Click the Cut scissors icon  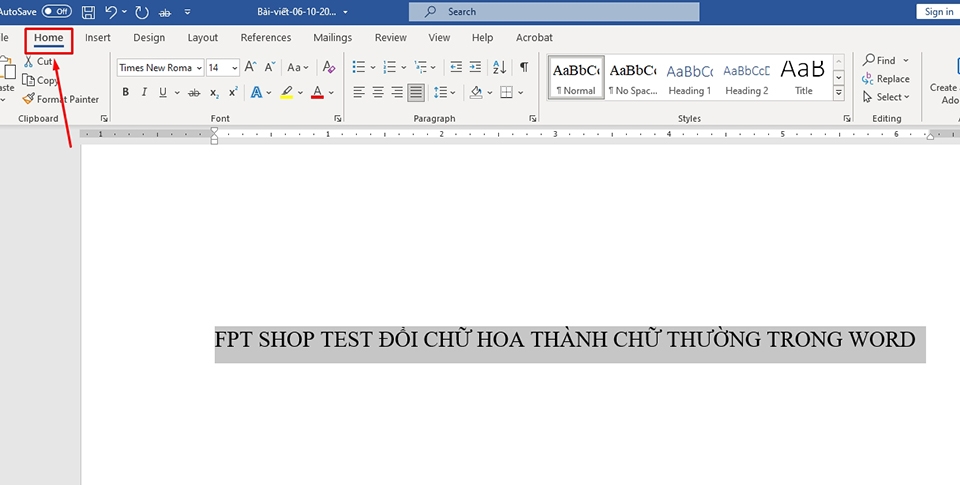pyautogui.click(x=28, y=61)
